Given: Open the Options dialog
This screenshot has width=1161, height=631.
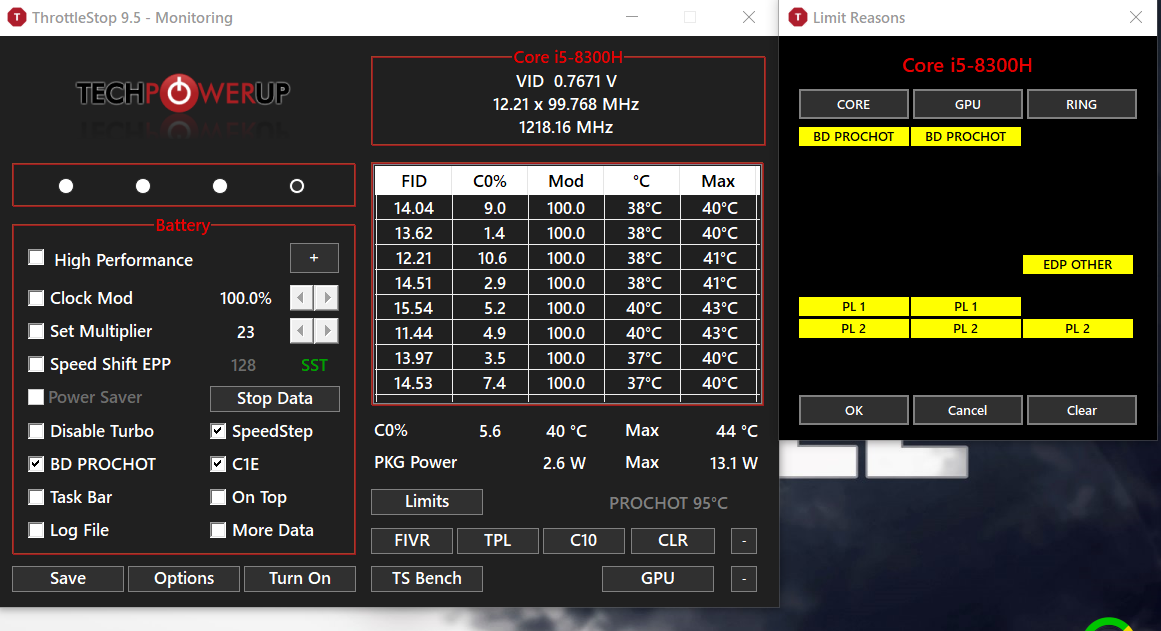Looking at the screenshot, I should click(184, 578).
